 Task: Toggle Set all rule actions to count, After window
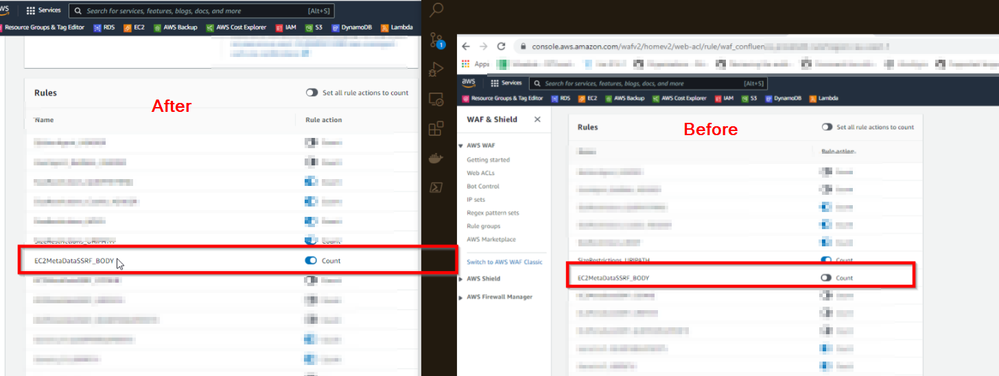pos(312,92)
